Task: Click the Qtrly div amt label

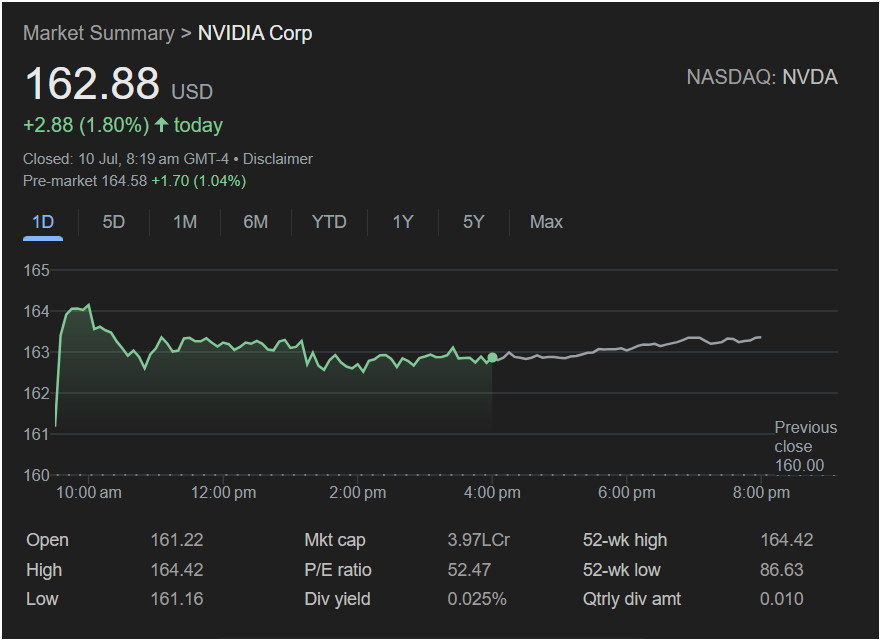Action: (632, 599)
